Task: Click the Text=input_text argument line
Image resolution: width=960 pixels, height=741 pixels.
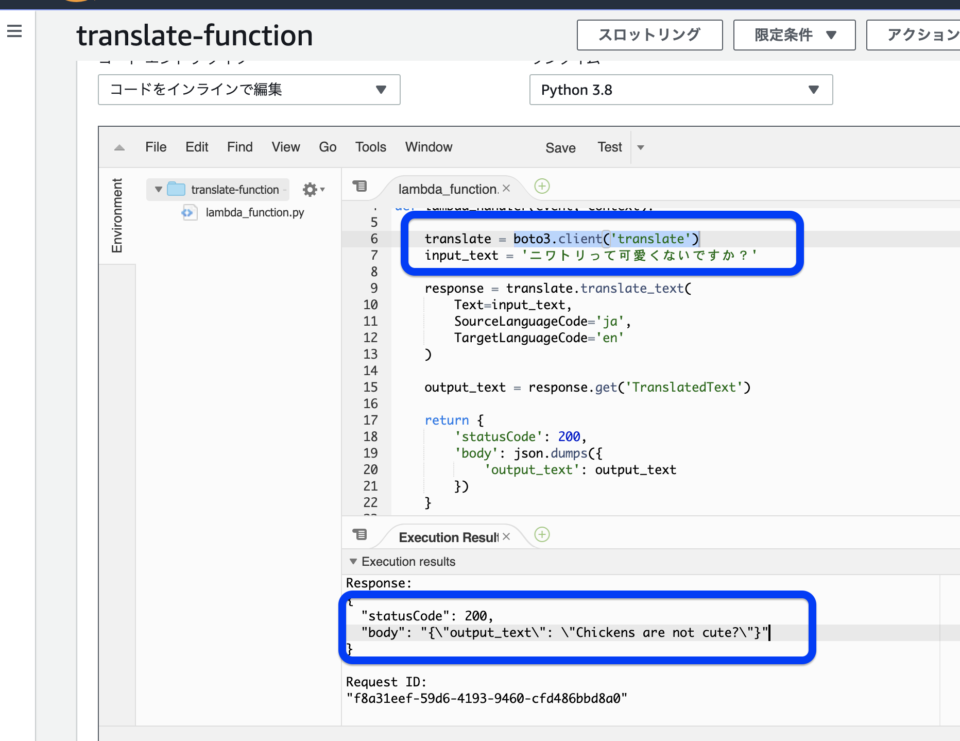Action: coord(513,305)
